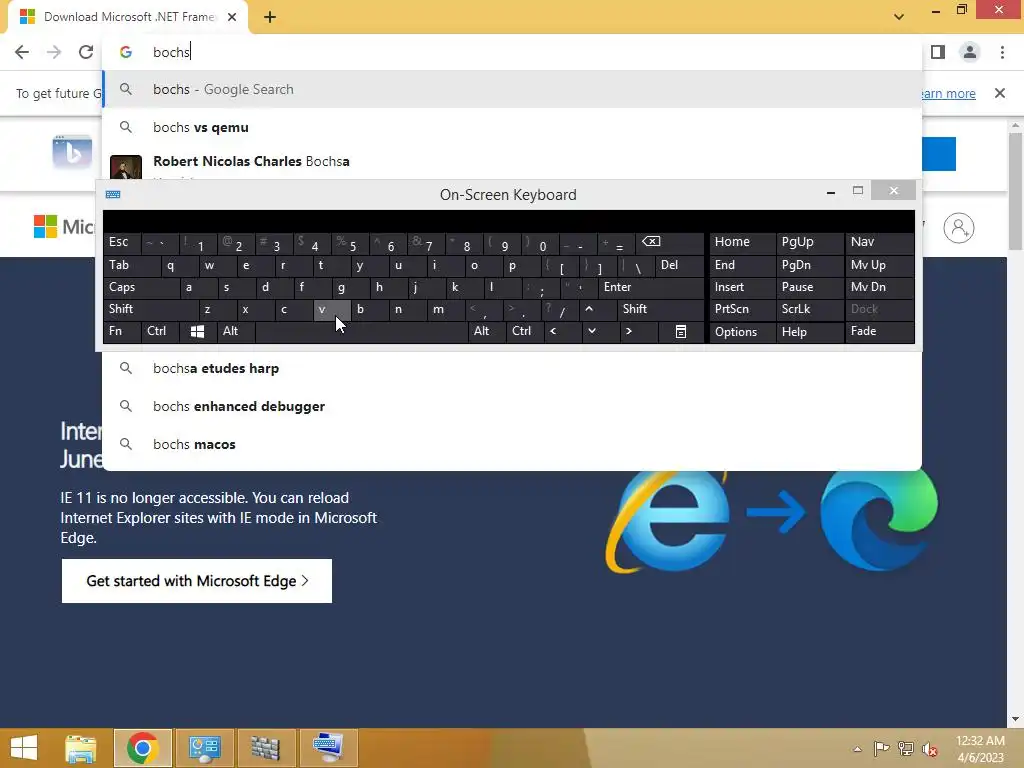Open File Explorer from taskbar

pos(81,748)
